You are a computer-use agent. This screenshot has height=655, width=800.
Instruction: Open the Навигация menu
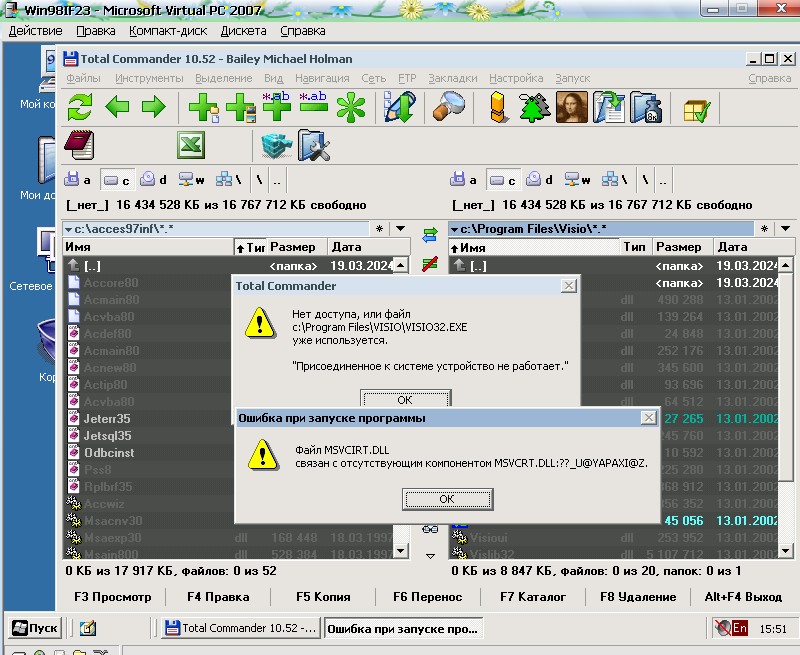(322, 79)
